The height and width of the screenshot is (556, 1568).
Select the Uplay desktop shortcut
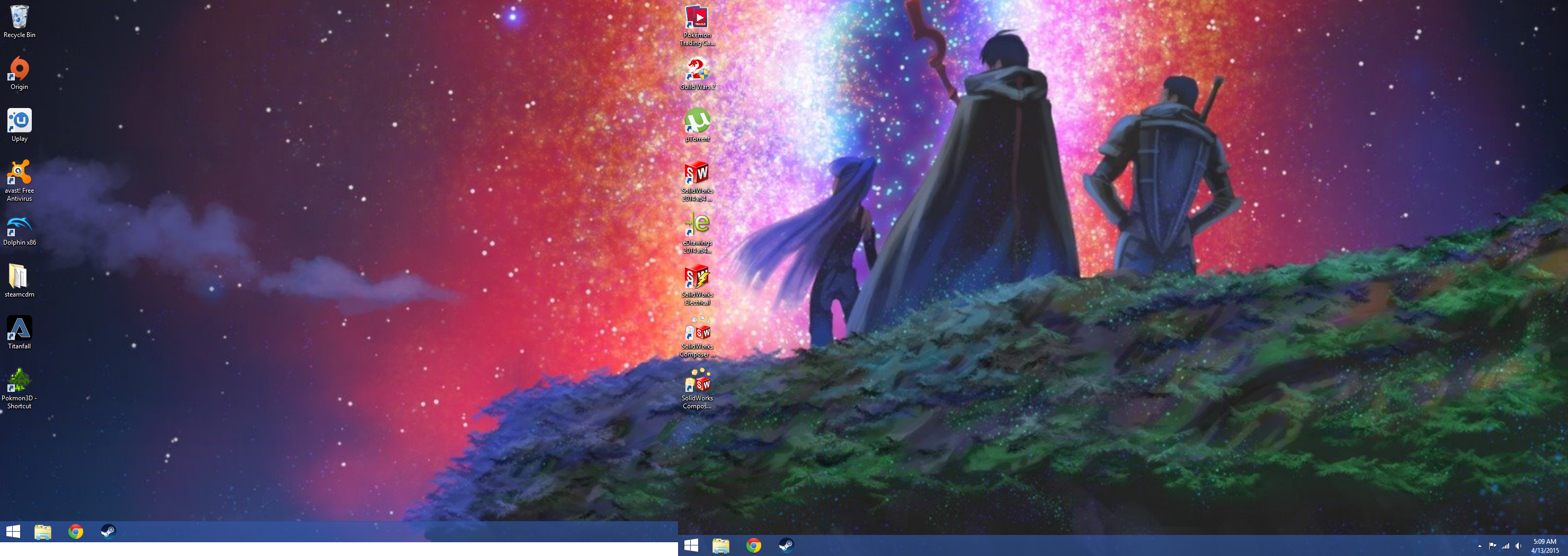tap(19, 125)
